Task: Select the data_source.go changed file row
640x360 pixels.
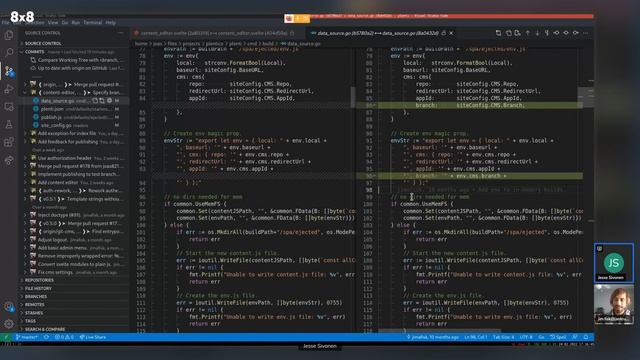Action: (x=75, y=100)
